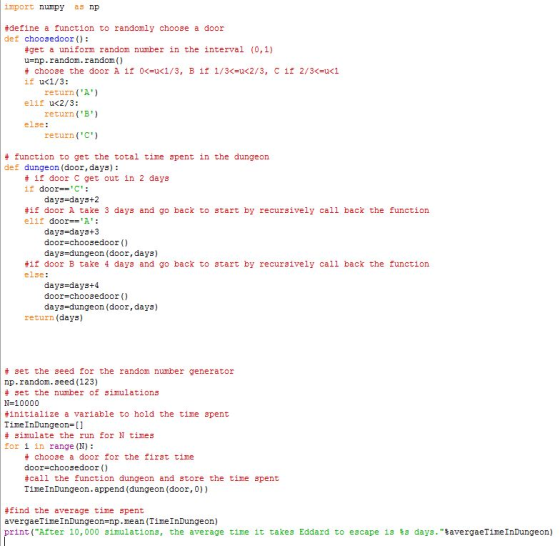Click the elif u<2/3: condition
Viewport: 560px width, 546px height.
tap(51, 103)
